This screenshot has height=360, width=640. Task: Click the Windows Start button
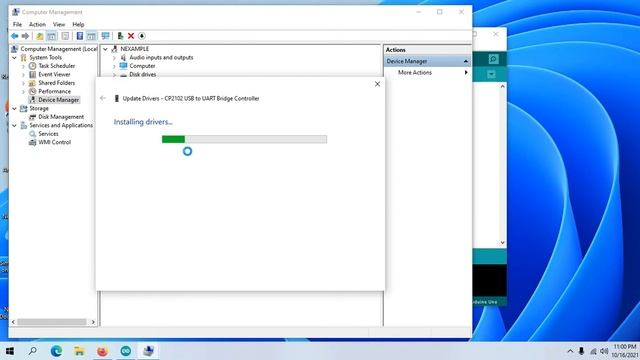pos(10,351)
